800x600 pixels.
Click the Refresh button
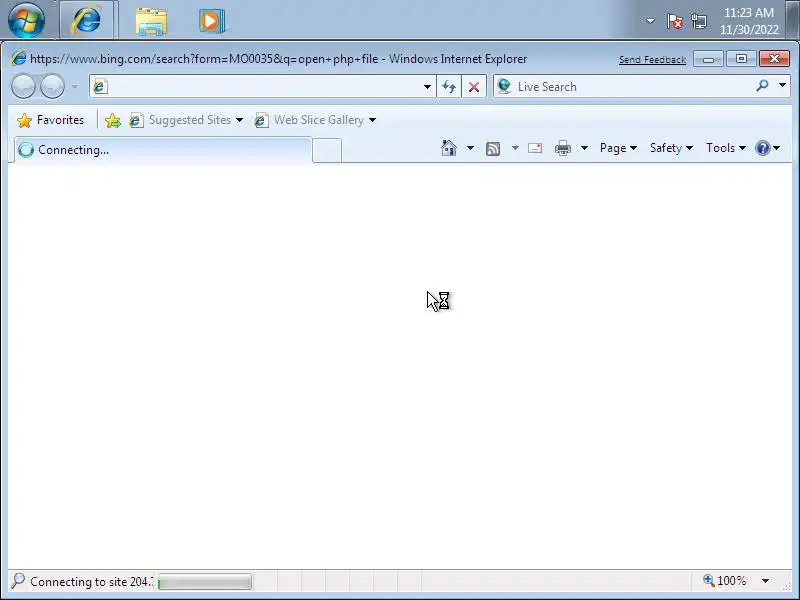pos(449,86)
